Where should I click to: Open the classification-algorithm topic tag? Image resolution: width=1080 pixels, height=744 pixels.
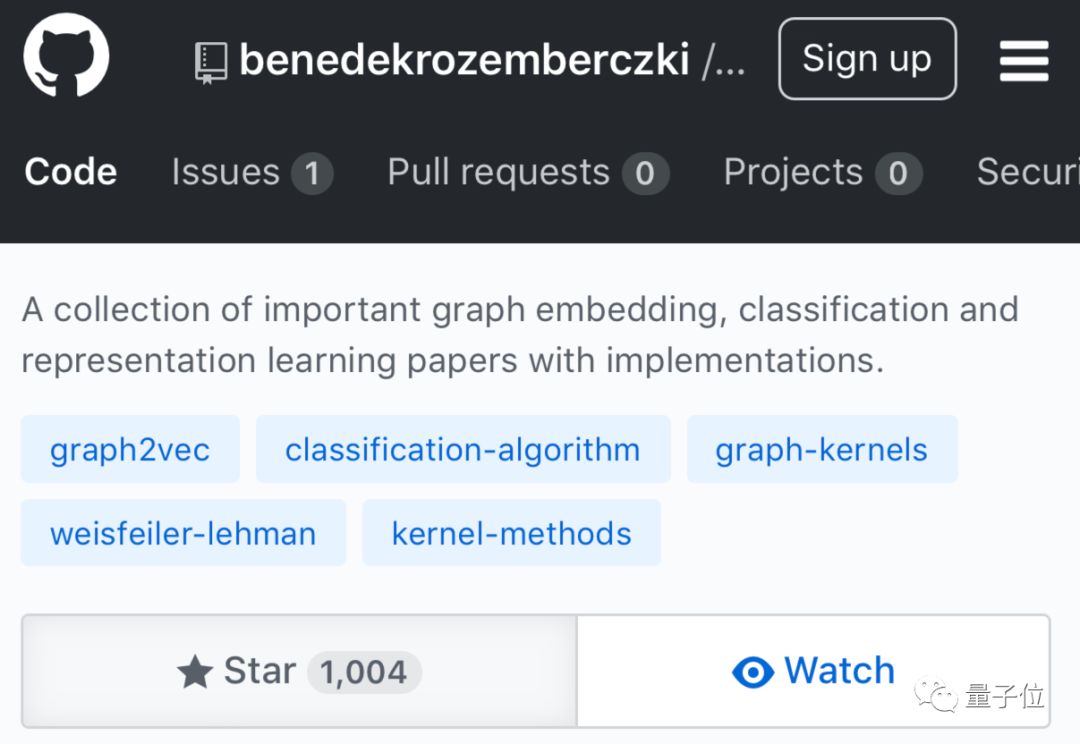coord(462,450)
